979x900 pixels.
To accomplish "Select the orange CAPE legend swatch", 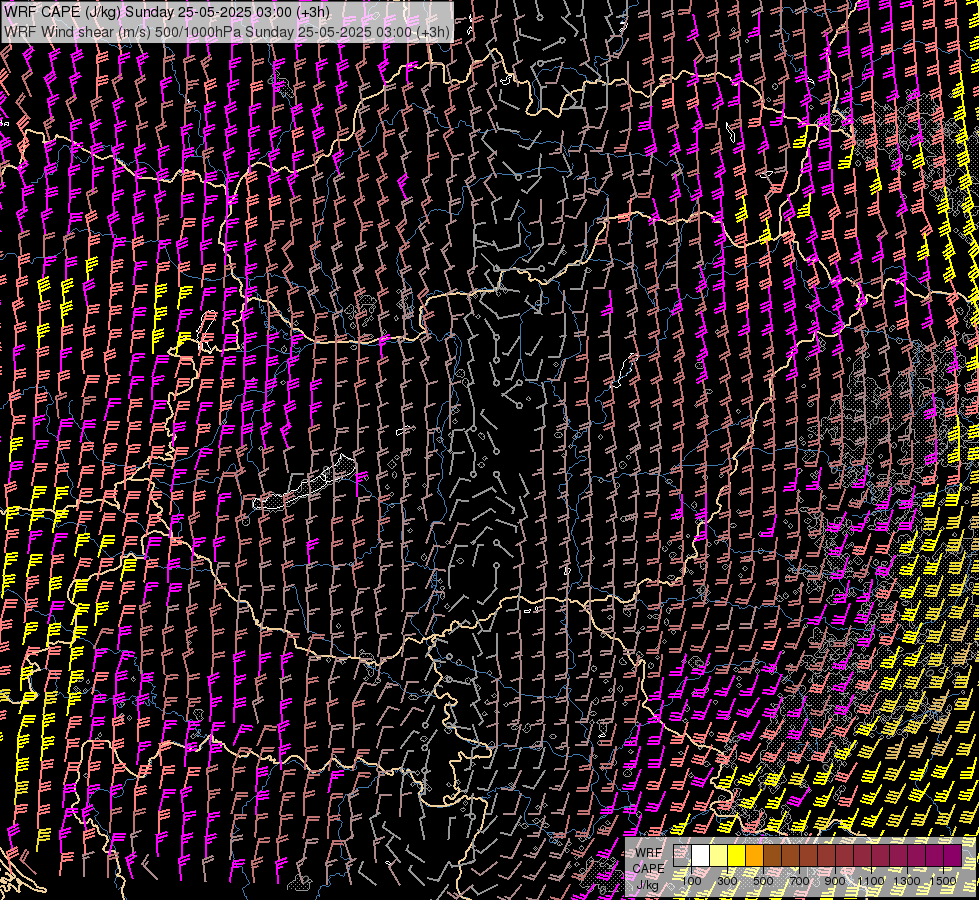I will (x=754, y=855).
